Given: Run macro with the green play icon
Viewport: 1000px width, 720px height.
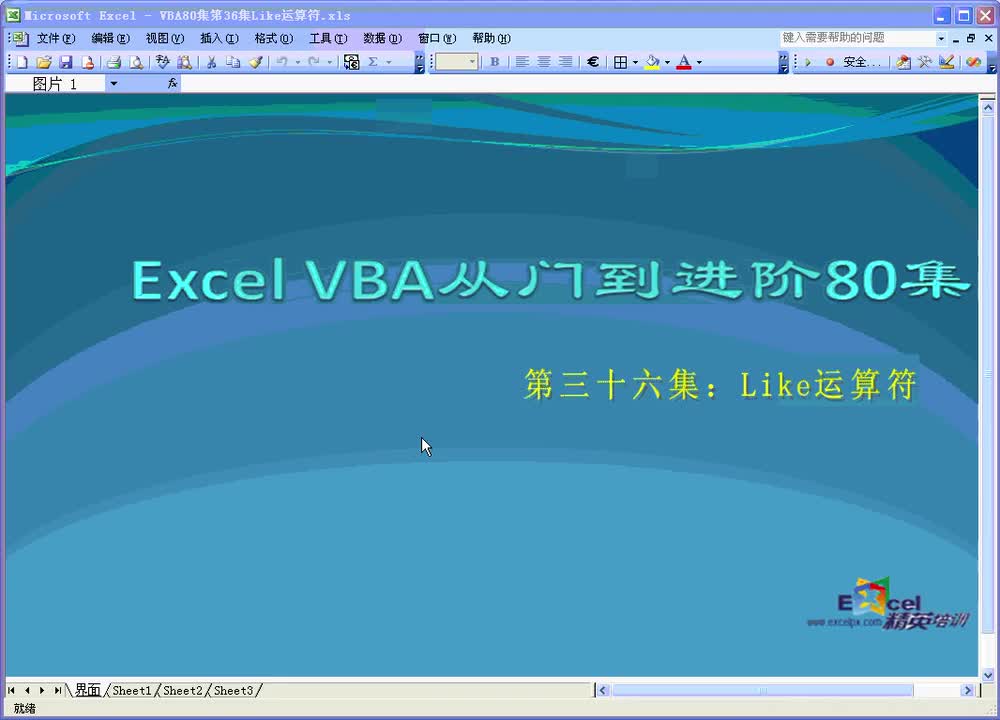Looking at the screenshot, I should tap(808, 62).
